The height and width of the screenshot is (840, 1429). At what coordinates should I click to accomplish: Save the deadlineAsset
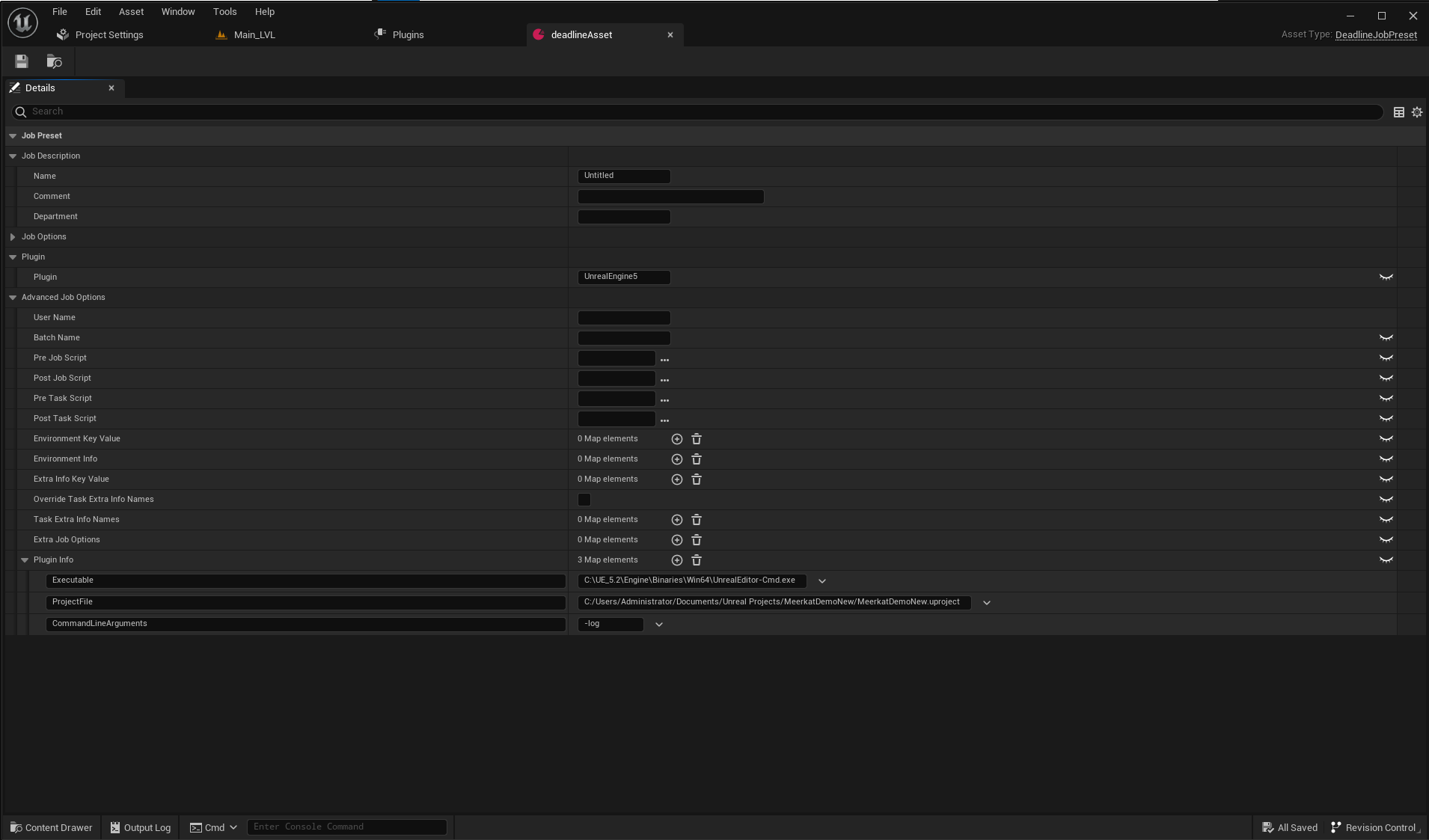click(21, 61)
